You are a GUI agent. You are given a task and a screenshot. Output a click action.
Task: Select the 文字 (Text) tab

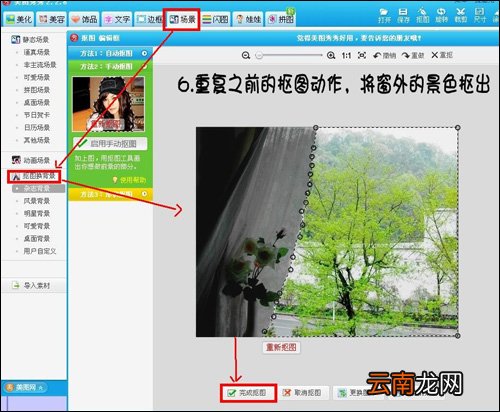coord(117,19)
